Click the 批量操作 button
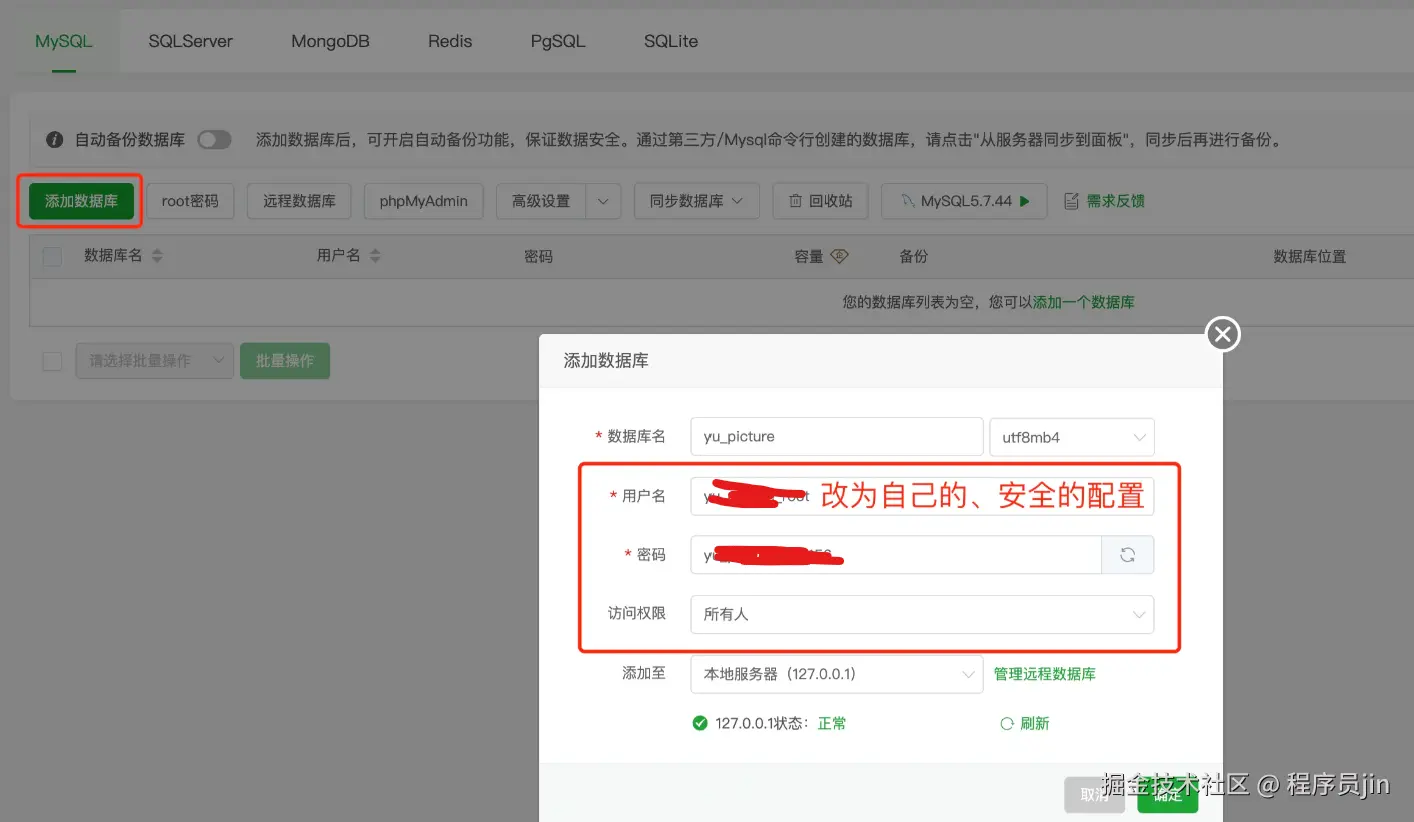This screenshot has width=1414, height=822. point(285,361)
